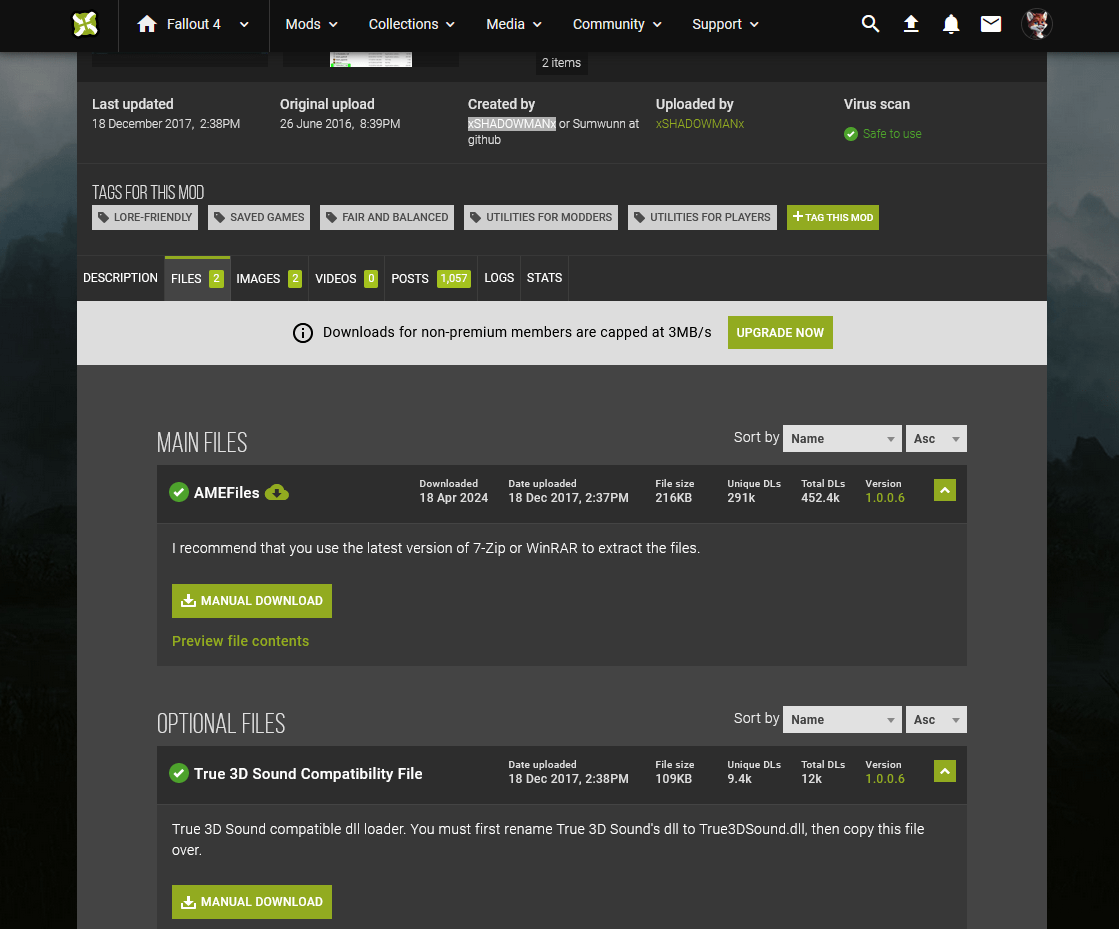This screenshot has width=1119, height=929.
Task: Click the info icon in the download cap banner
Action: (x=303, y=333)
